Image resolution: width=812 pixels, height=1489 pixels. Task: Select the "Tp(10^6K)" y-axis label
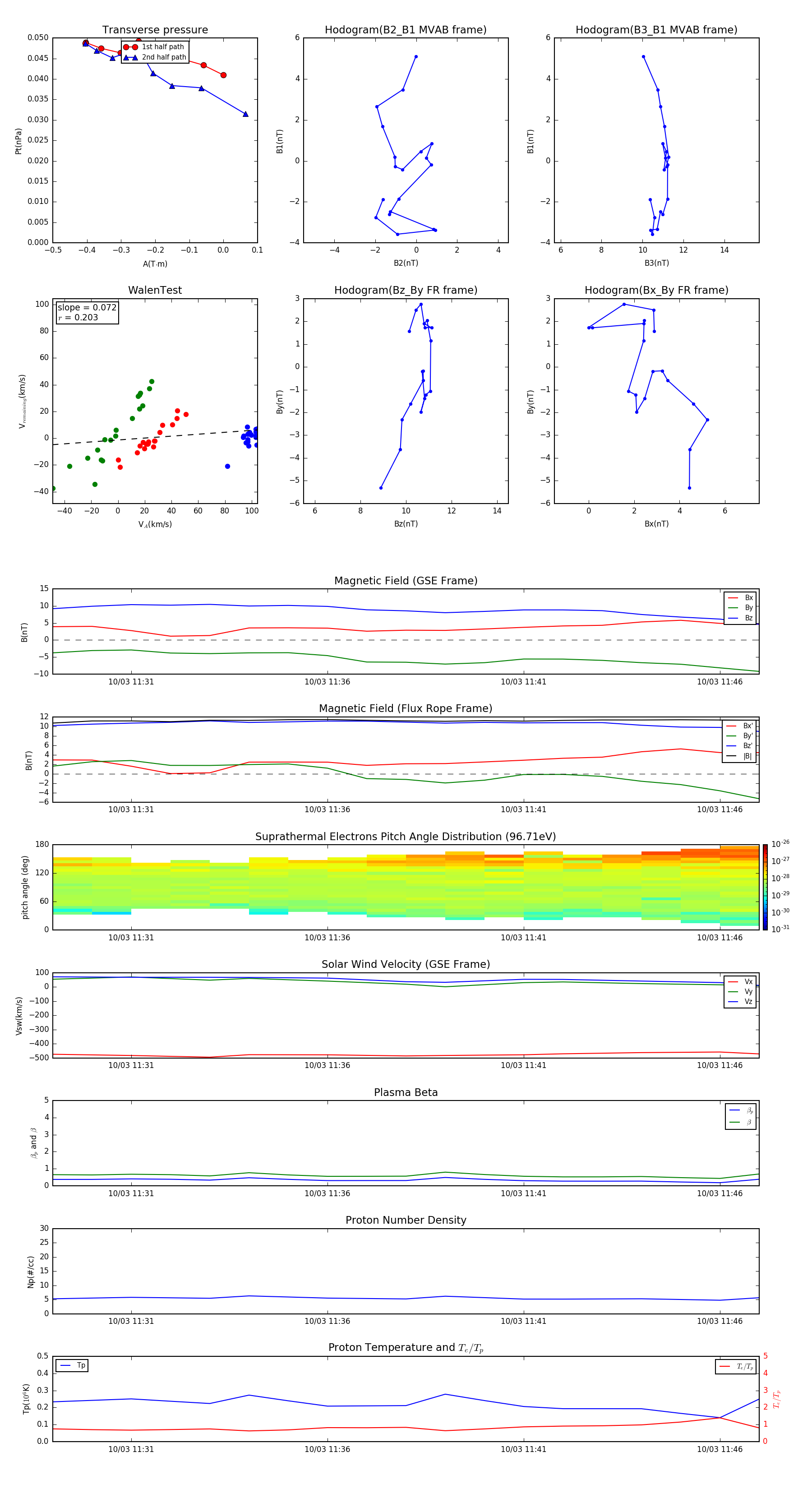pyautogui.click(x=26, y=1399)
